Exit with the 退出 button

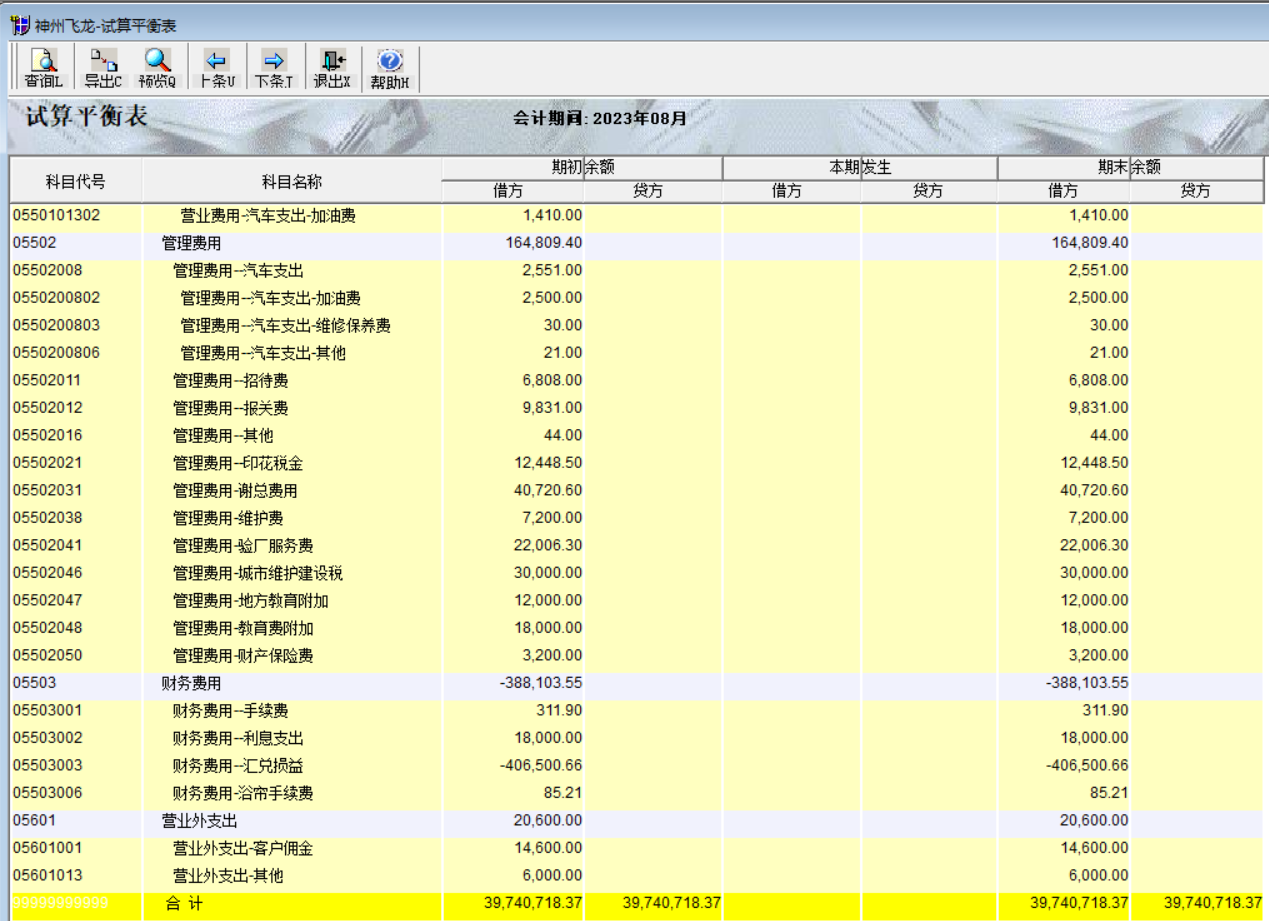(332, 69)
